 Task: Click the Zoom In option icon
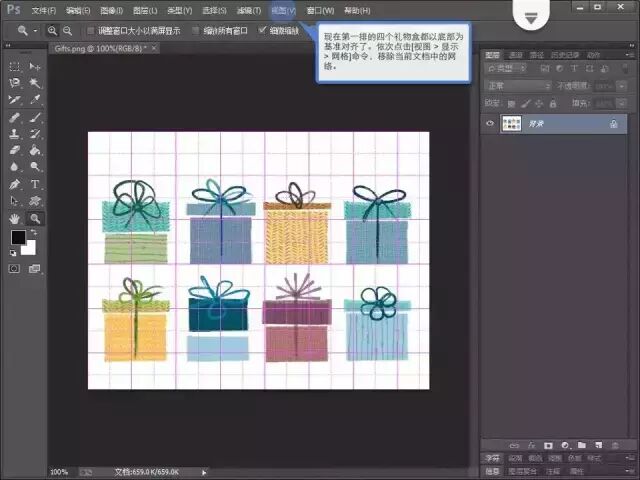tap(52, 31)
